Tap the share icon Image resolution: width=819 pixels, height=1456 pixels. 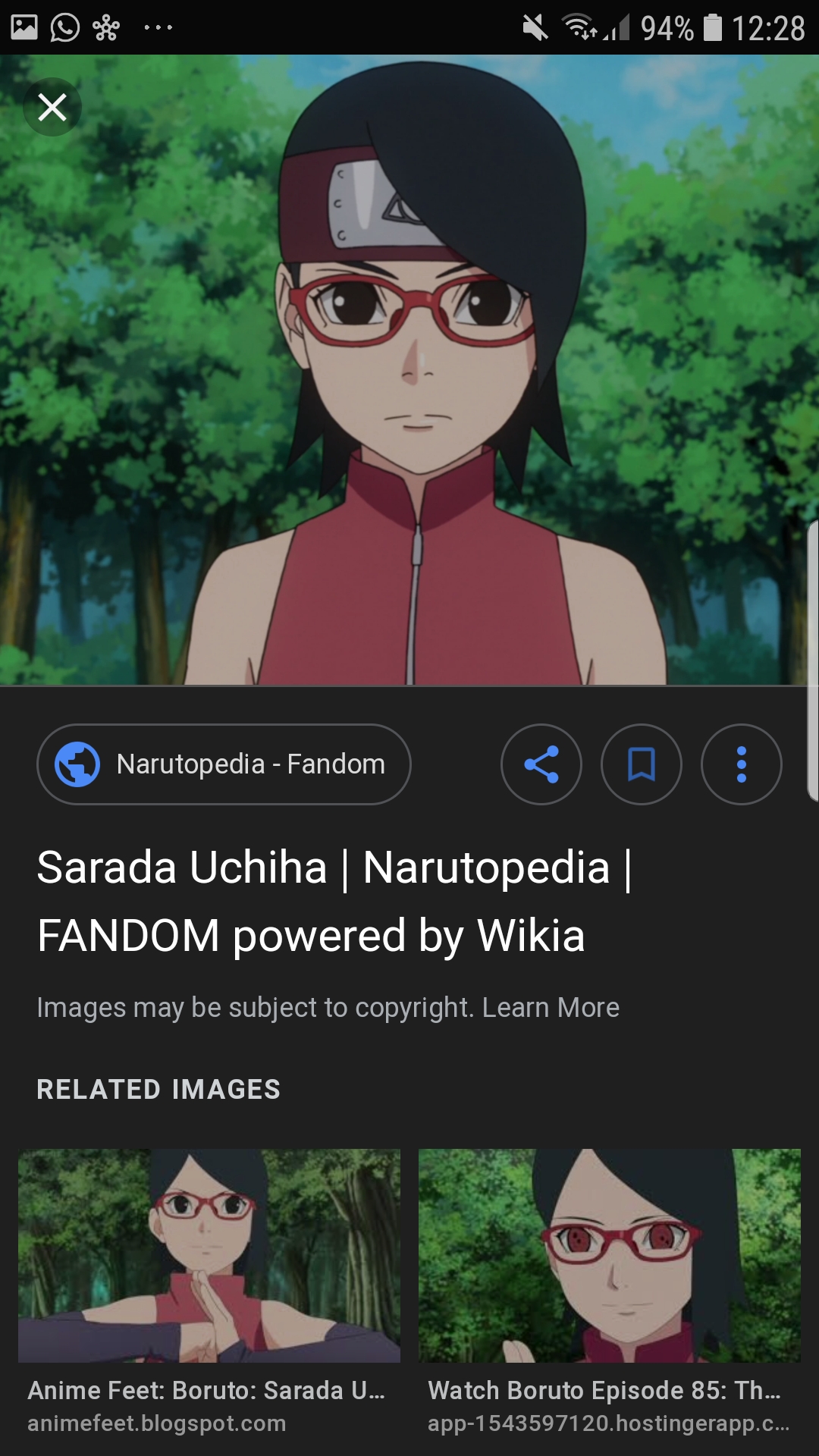tap(541, 764)
